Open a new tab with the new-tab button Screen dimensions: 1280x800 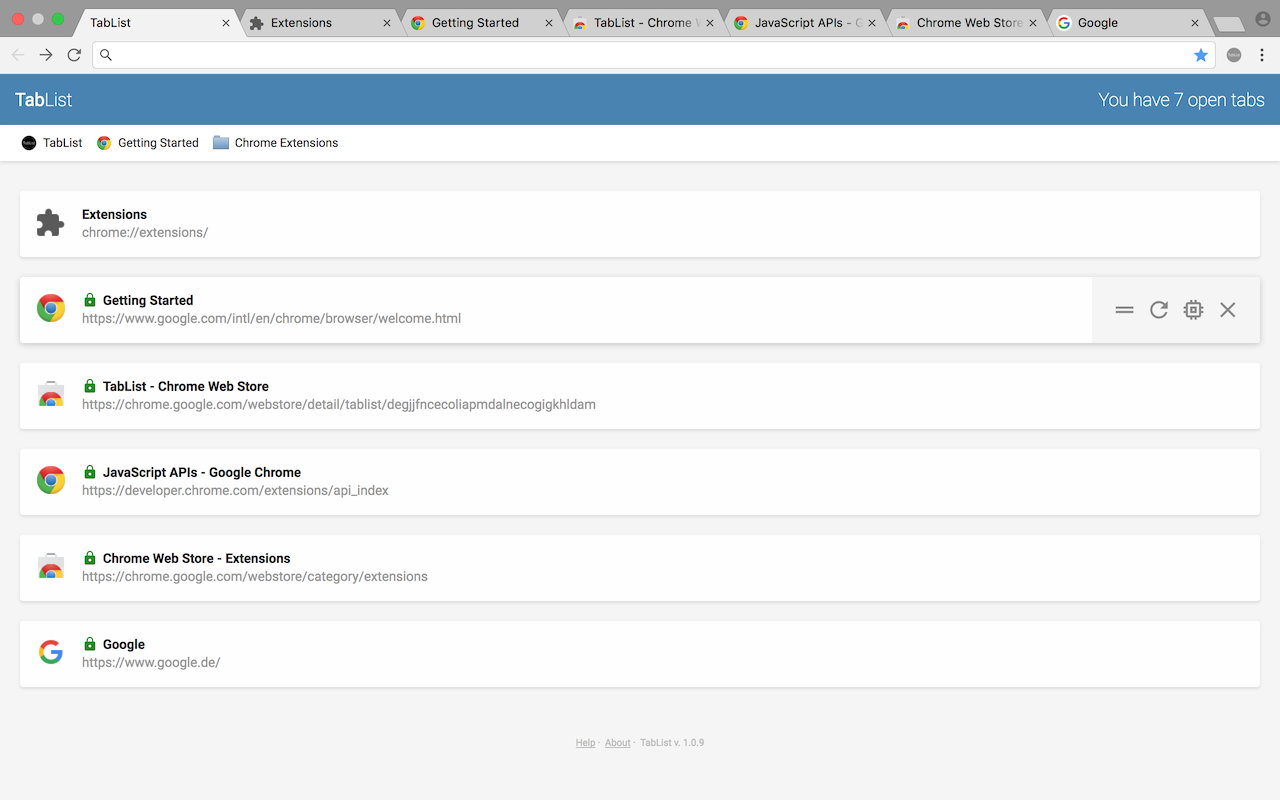pos(1228,24)
